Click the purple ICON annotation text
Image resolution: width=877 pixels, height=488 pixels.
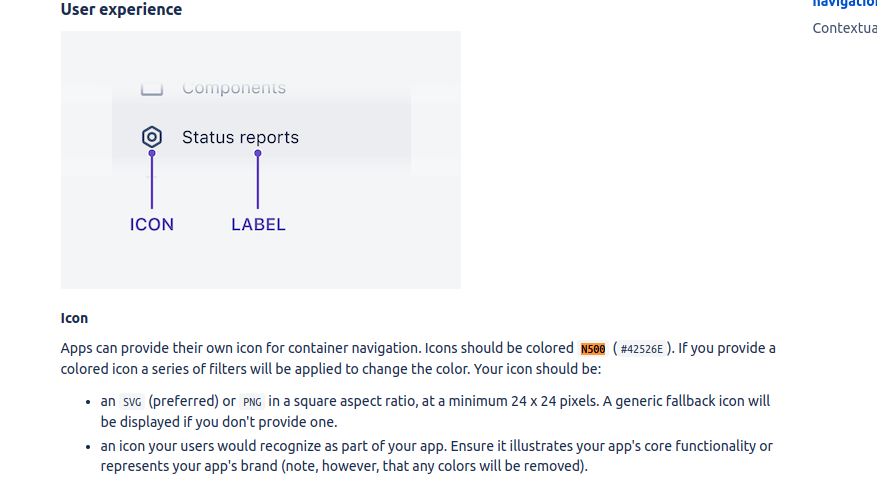[152, 225]
